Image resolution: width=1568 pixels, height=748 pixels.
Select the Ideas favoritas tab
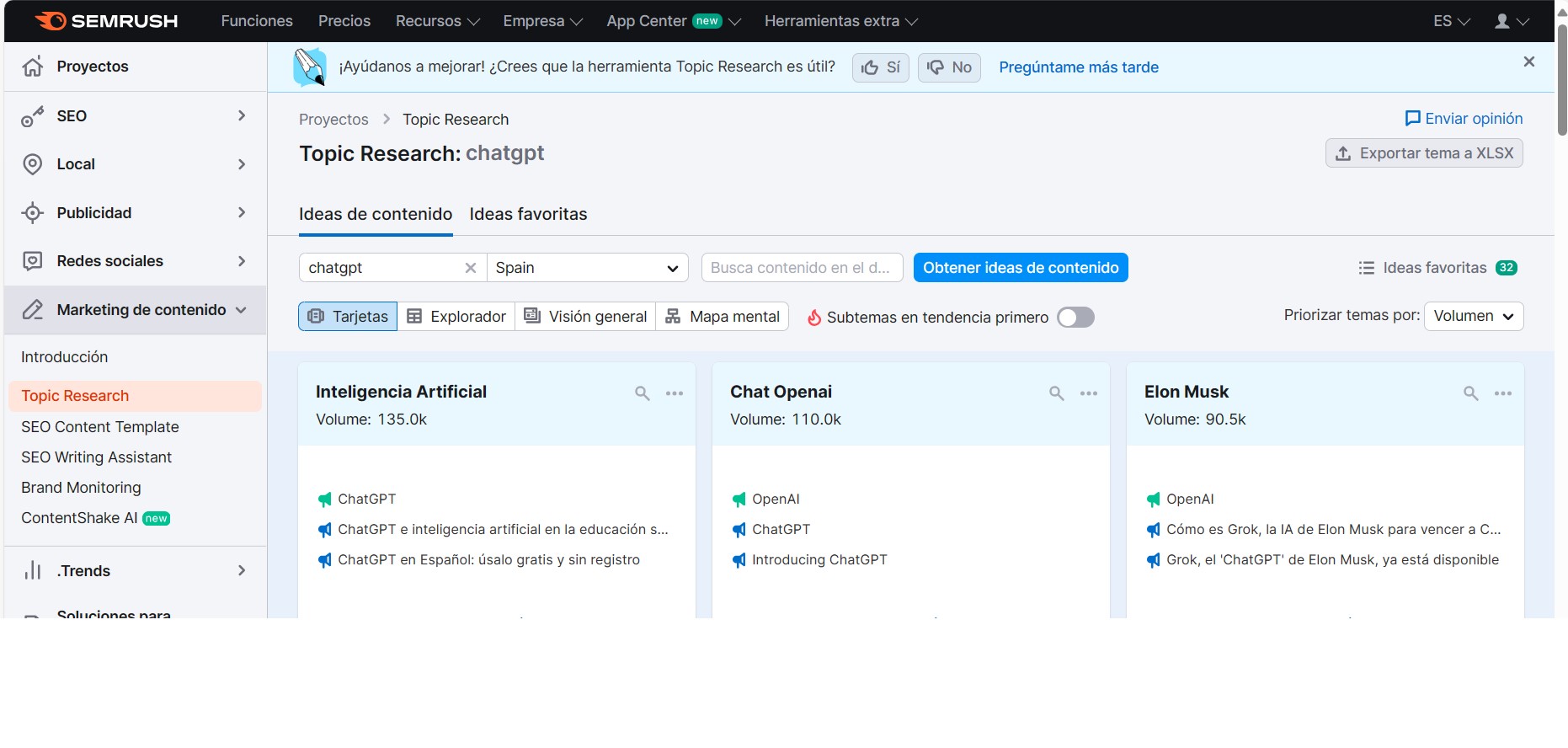pyautogui.click(x=528, y=215)
